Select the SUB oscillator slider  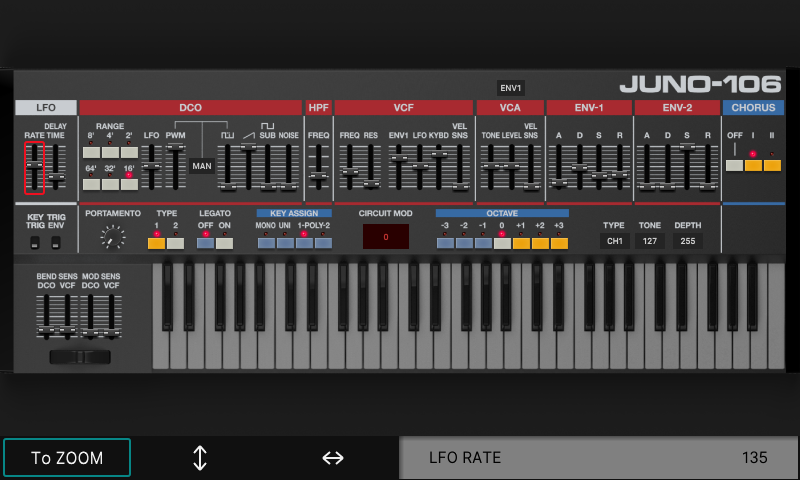pyautogui.click(x=268, y=167)
